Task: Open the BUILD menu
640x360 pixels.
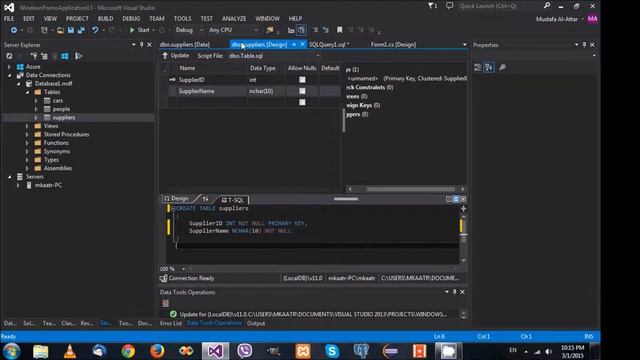Action: click(x=105, y=19)
